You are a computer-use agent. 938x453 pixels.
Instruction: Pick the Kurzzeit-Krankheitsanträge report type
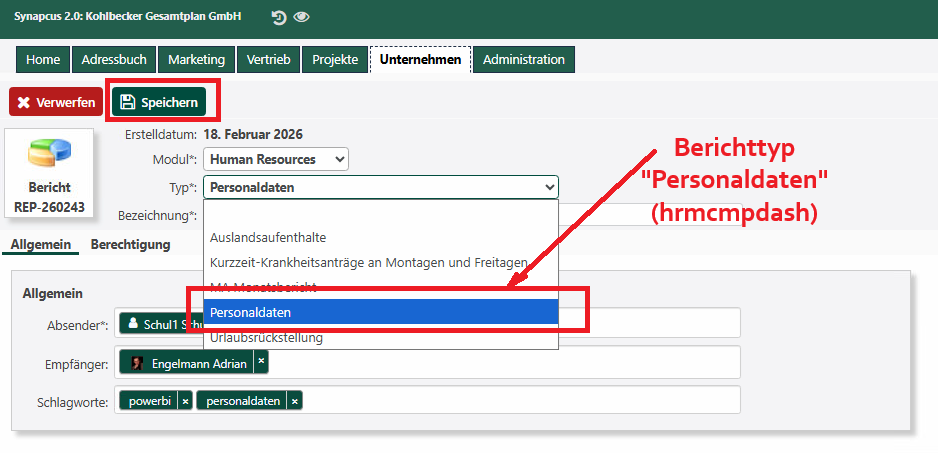[x=368, y=262]
